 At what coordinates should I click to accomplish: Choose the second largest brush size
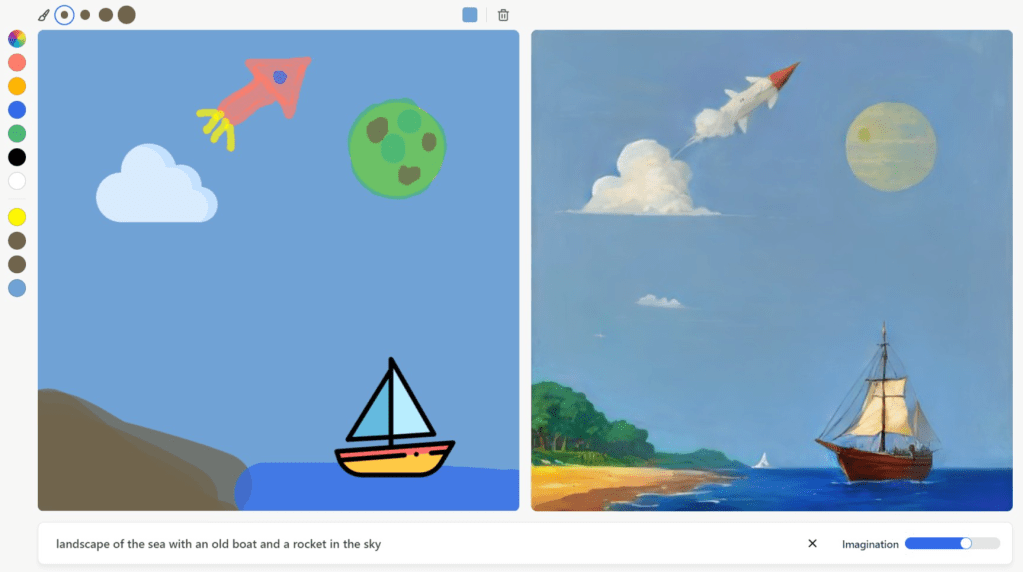[106, 15]
